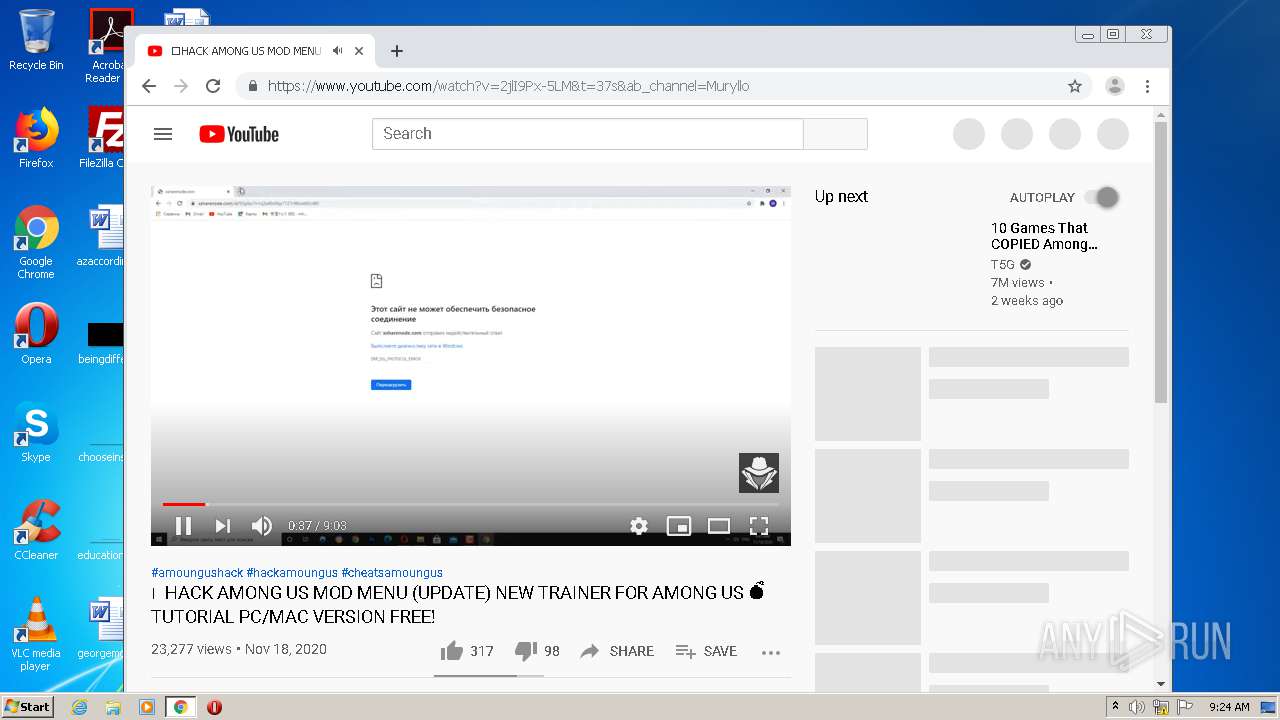This screenshot has width=1280, height=720.
Task: Open video settings gear
Action: 639,526
